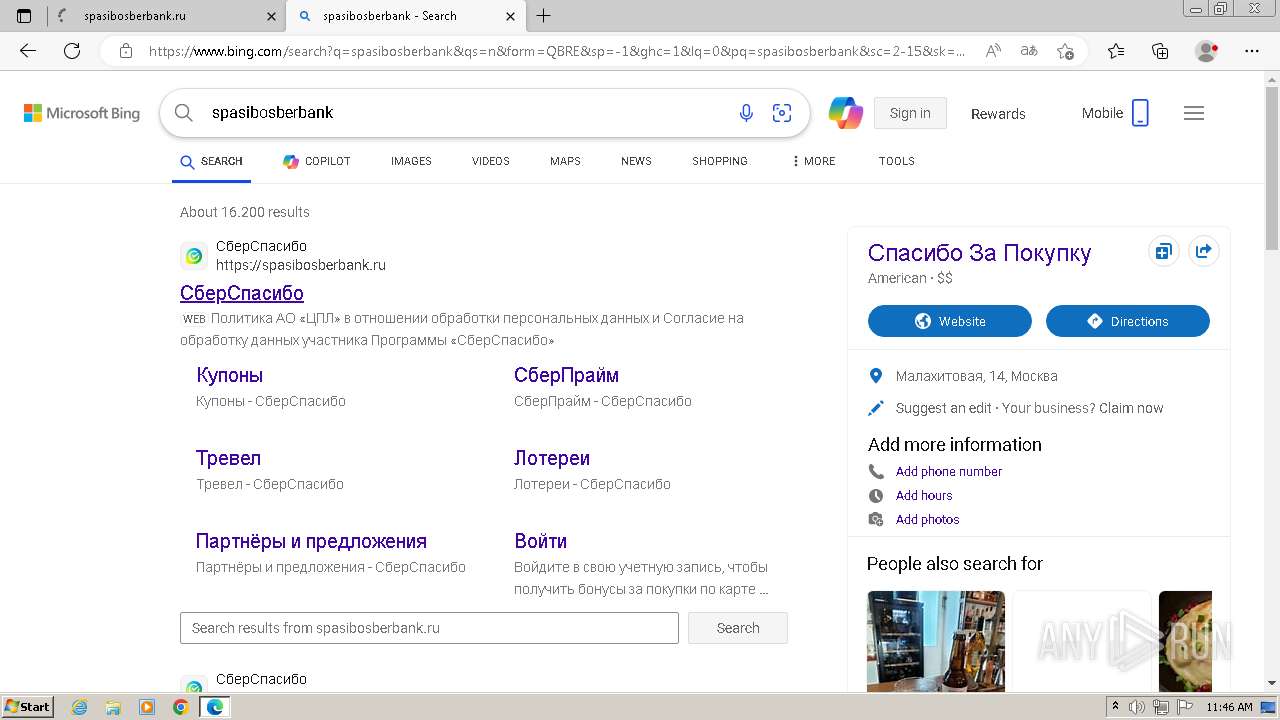This screenshot has height=720, width=1280.
Task: Open the Collections icon in the toolbar
Action: tap(1160, 51)
